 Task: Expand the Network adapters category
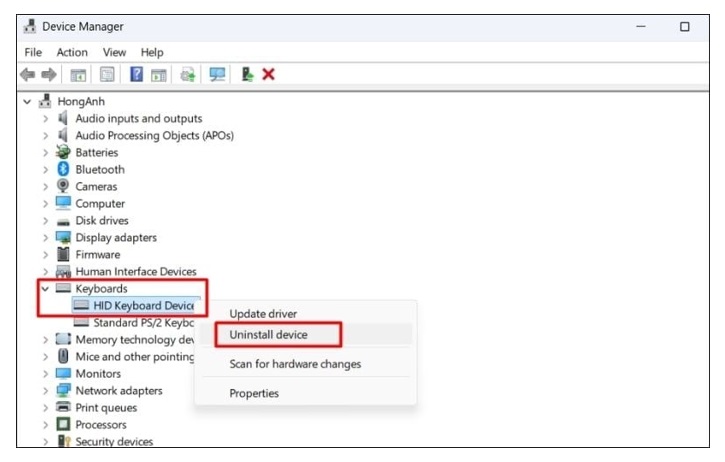tap(45, 391)
